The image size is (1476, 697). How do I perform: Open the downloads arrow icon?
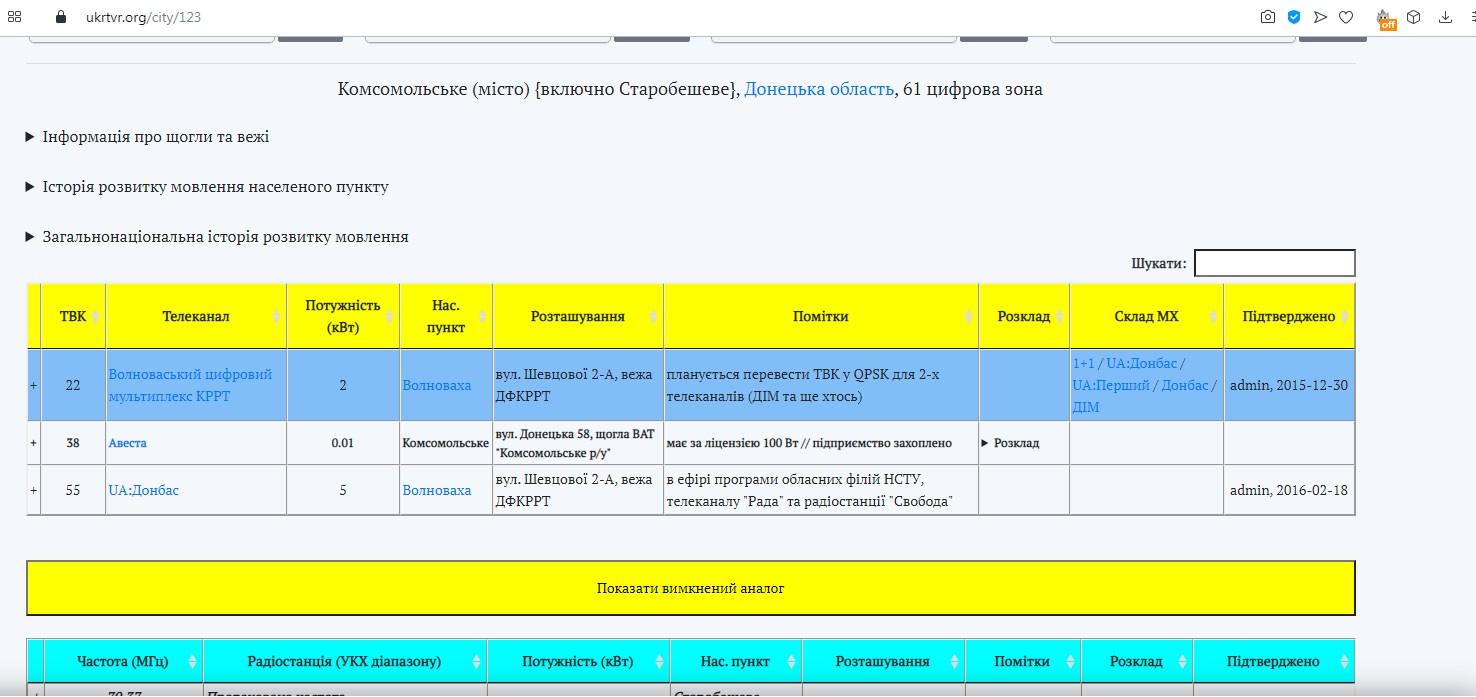click(1445, 17)
